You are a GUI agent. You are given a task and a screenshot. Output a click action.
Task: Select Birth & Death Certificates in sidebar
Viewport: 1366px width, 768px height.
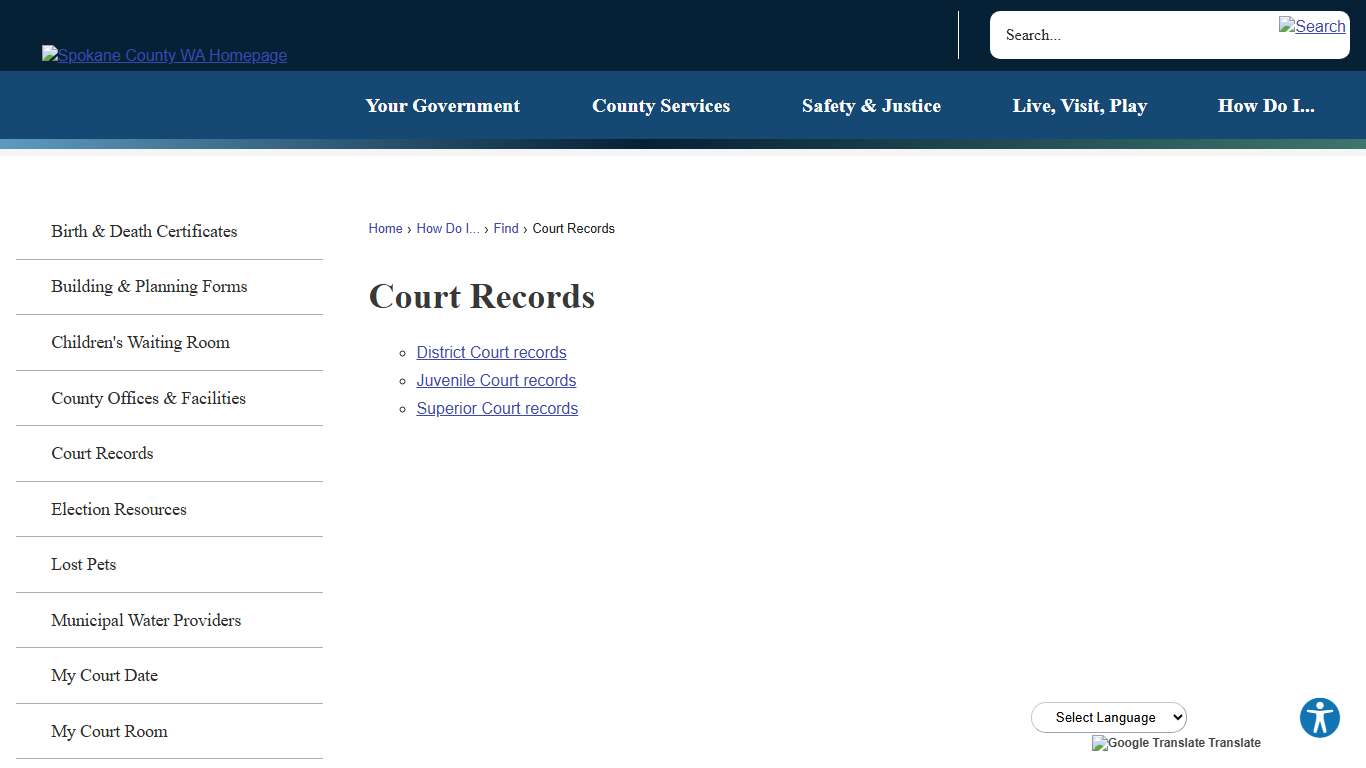[x=144, y=231]
